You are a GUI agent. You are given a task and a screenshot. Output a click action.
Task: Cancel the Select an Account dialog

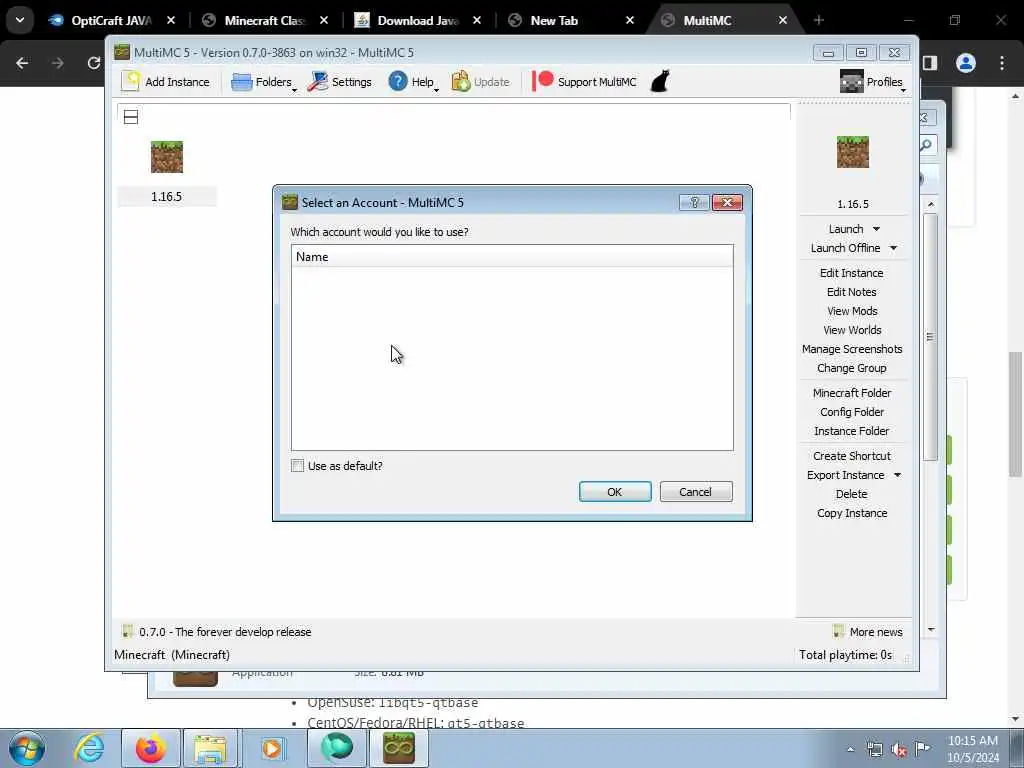[x=696, y=492]
